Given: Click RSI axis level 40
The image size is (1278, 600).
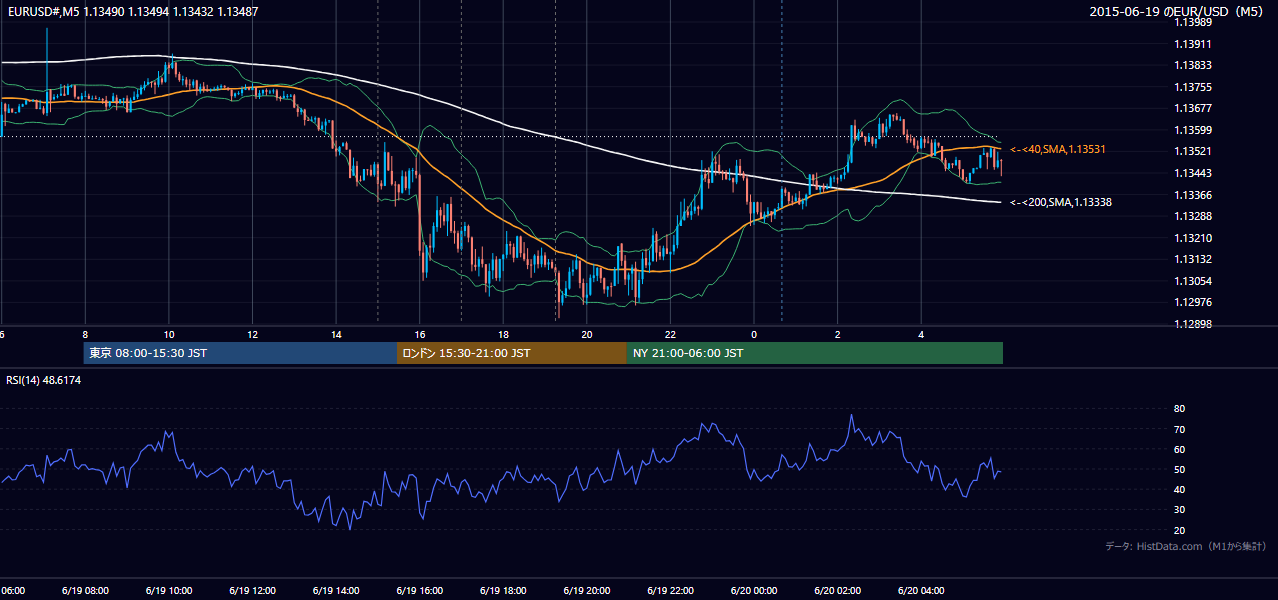Looking at the screenshot, I should 1179,489.
